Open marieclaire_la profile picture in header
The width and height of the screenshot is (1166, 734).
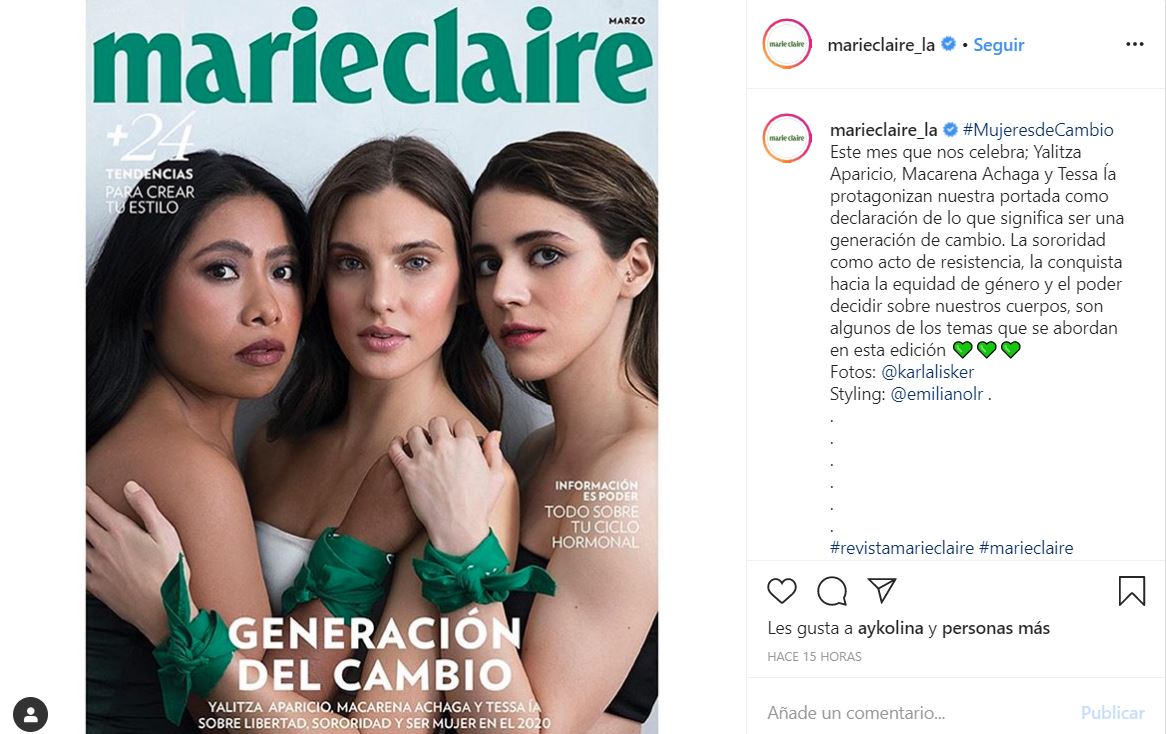click(x=787, y=44)
